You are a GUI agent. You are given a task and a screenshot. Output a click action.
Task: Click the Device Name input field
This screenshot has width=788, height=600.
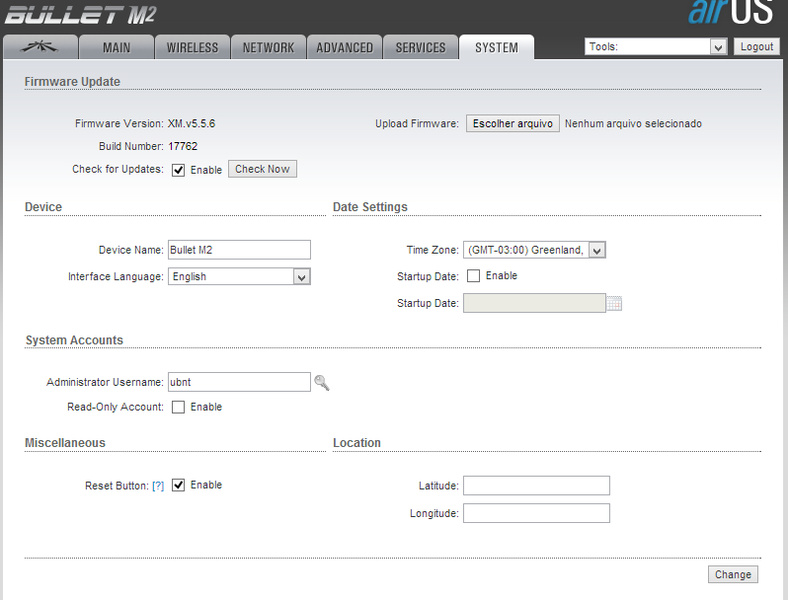239,250
